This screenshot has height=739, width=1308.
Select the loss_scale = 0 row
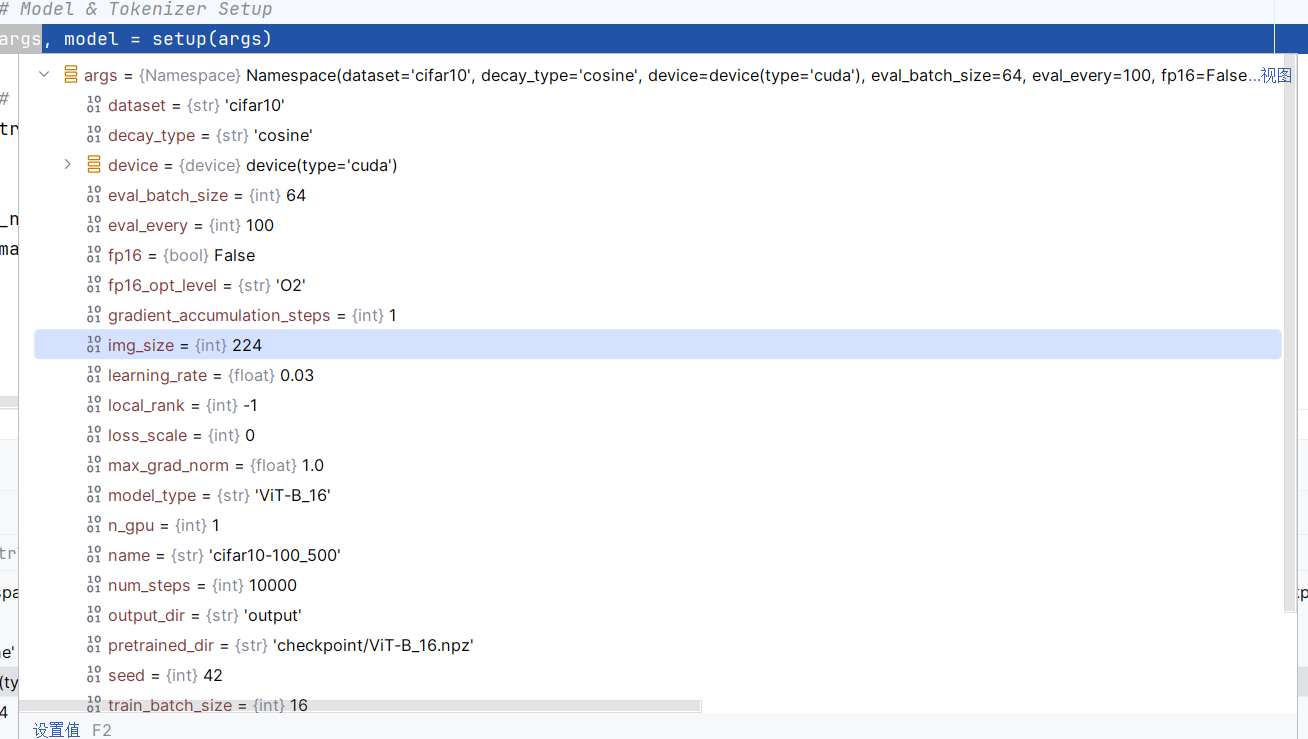(x=658, y=435)
